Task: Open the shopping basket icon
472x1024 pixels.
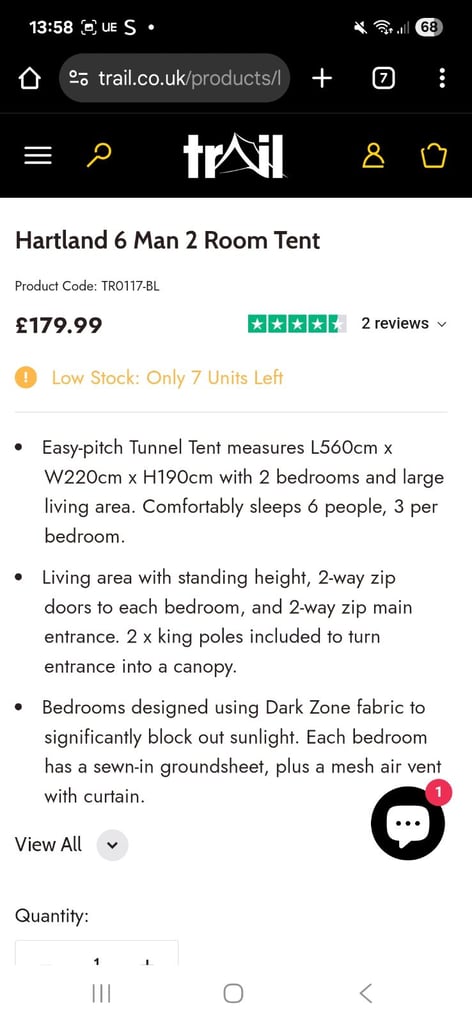Action: [434, 155]
